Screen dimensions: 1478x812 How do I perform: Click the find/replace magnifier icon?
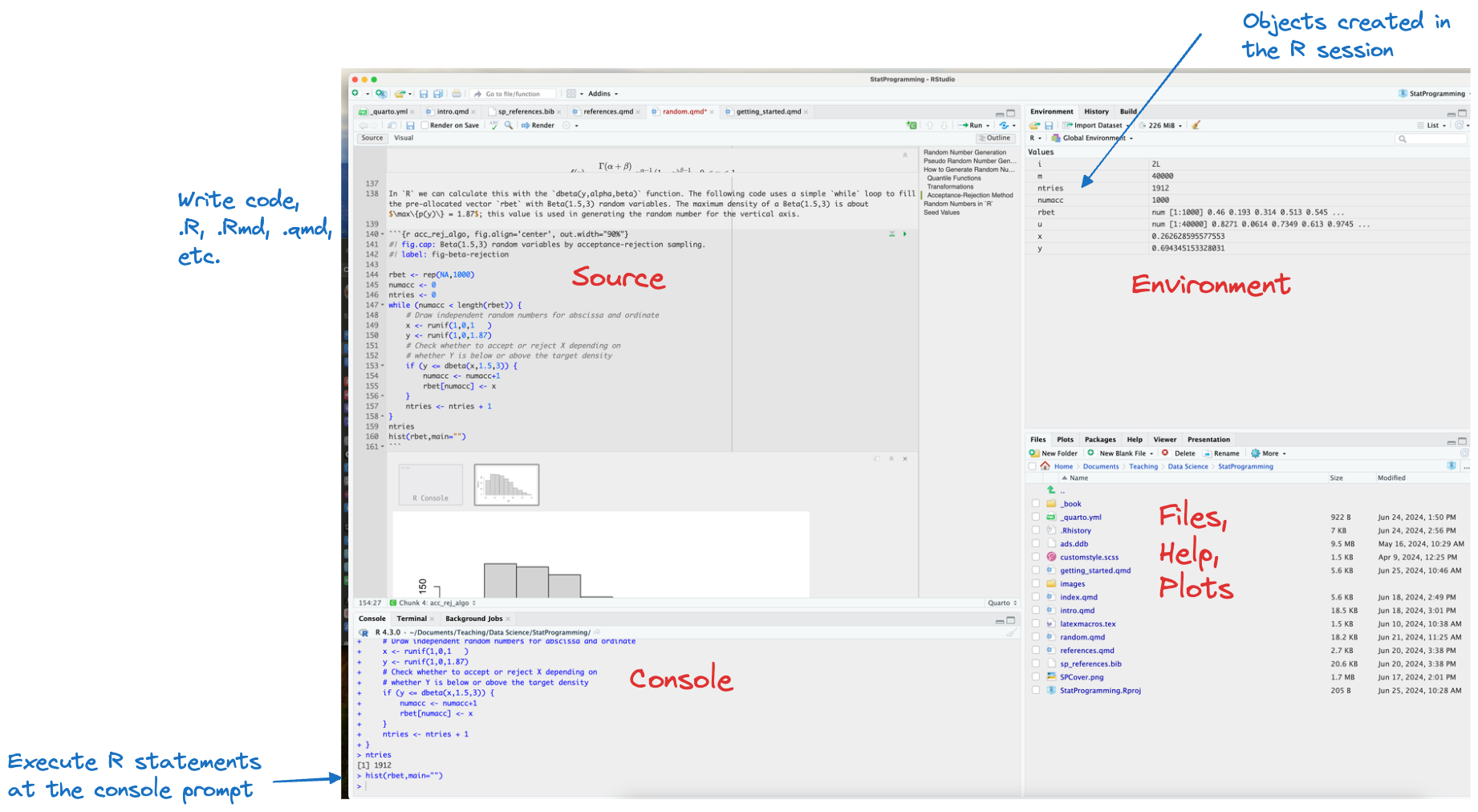click(x=509, y=125)
